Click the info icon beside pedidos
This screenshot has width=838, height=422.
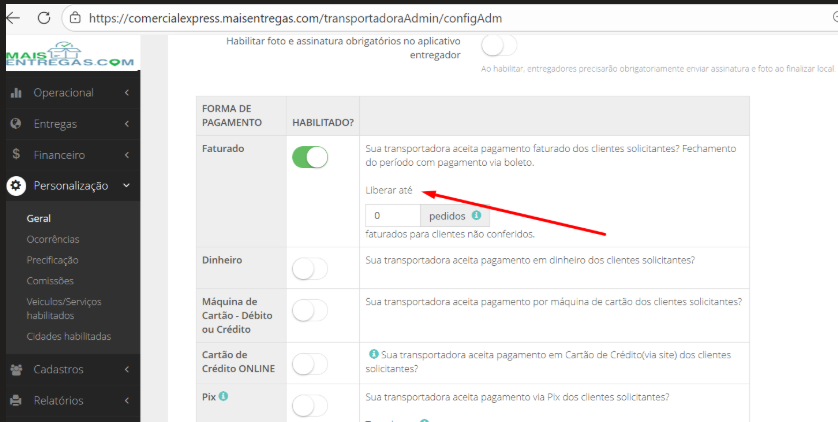coord(476,216)
